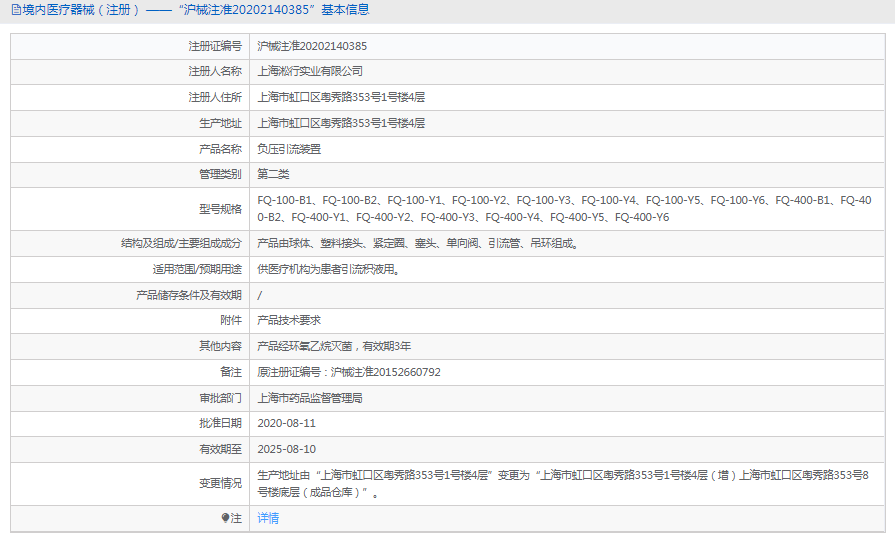Viewport: 895px width, 539px height.
Task: Select registration number 沪械注准20202140385 value
Action: [x=312, y=46]
